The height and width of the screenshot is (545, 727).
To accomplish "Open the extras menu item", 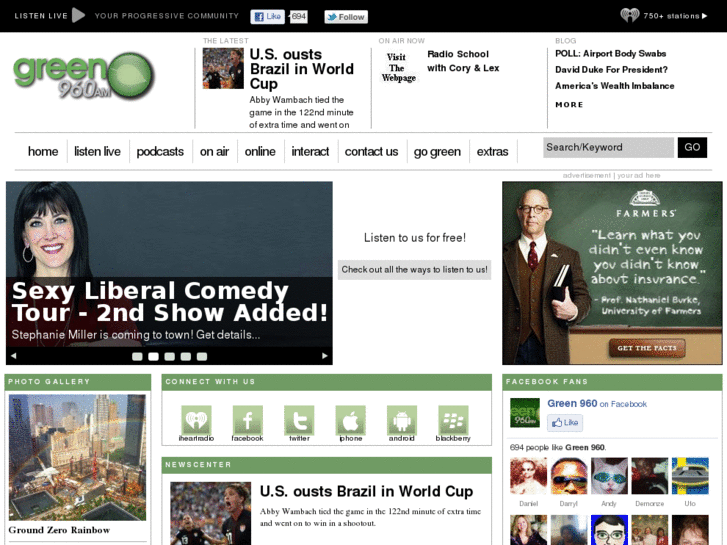I will [x=492, y=151].
